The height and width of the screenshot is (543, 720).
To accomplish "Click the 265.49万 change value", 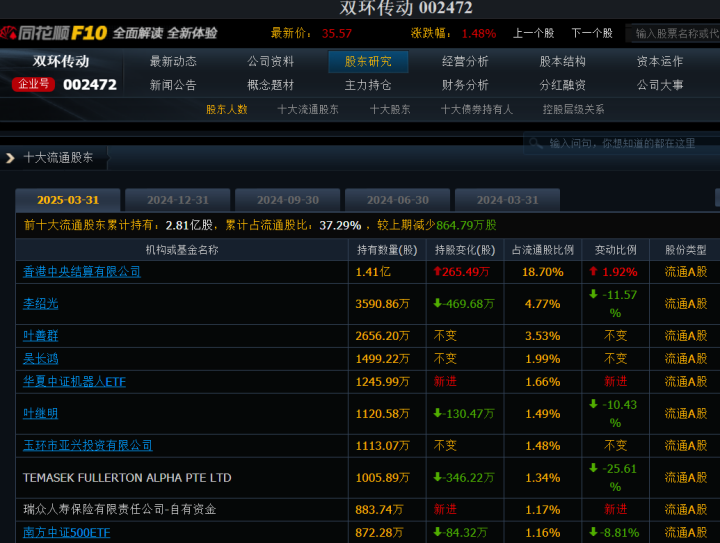I will coord(461,272).
